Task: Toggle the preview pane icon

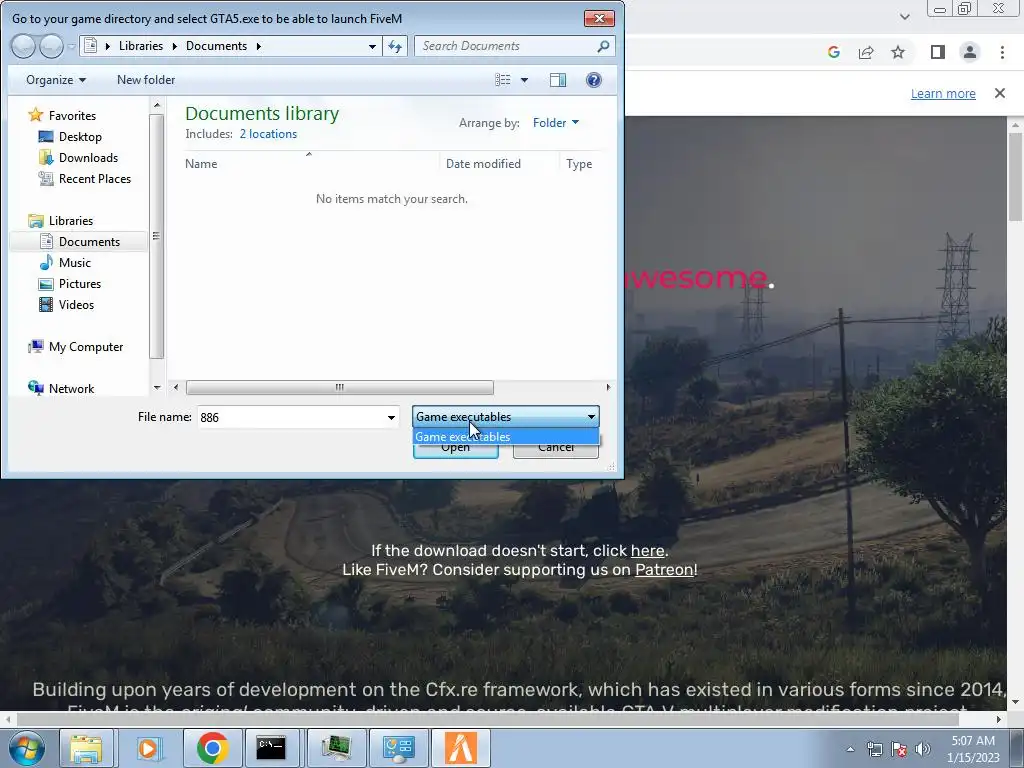Action: (558, 80)
